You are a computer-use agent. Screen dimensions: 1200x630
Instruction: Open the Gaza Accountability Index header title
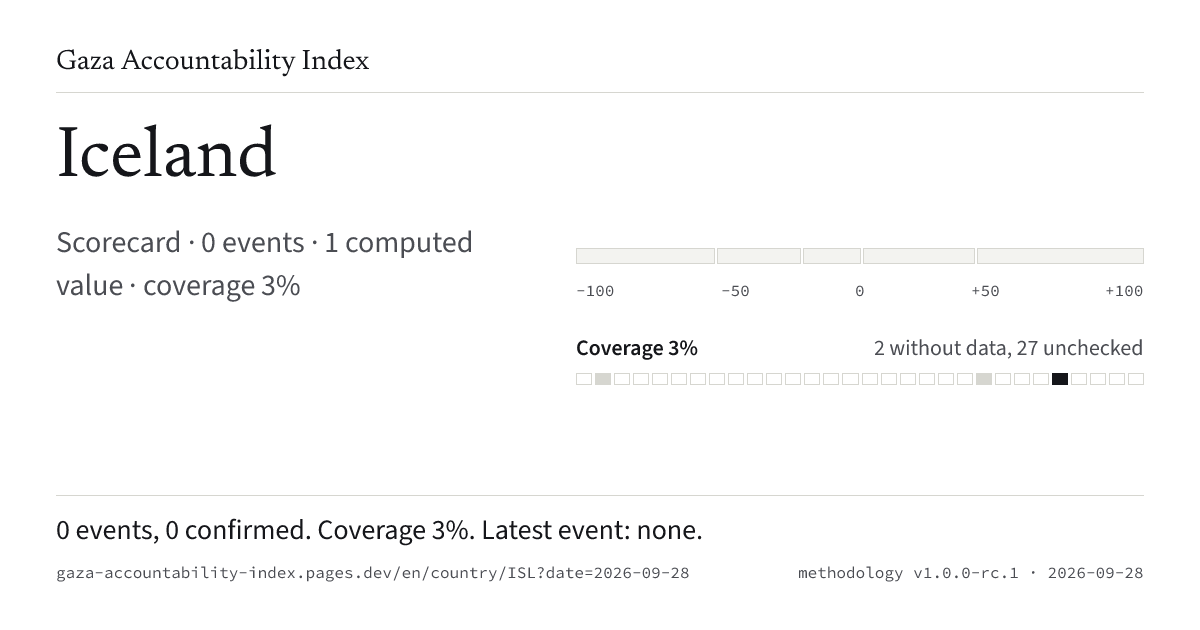click(213, 61)
